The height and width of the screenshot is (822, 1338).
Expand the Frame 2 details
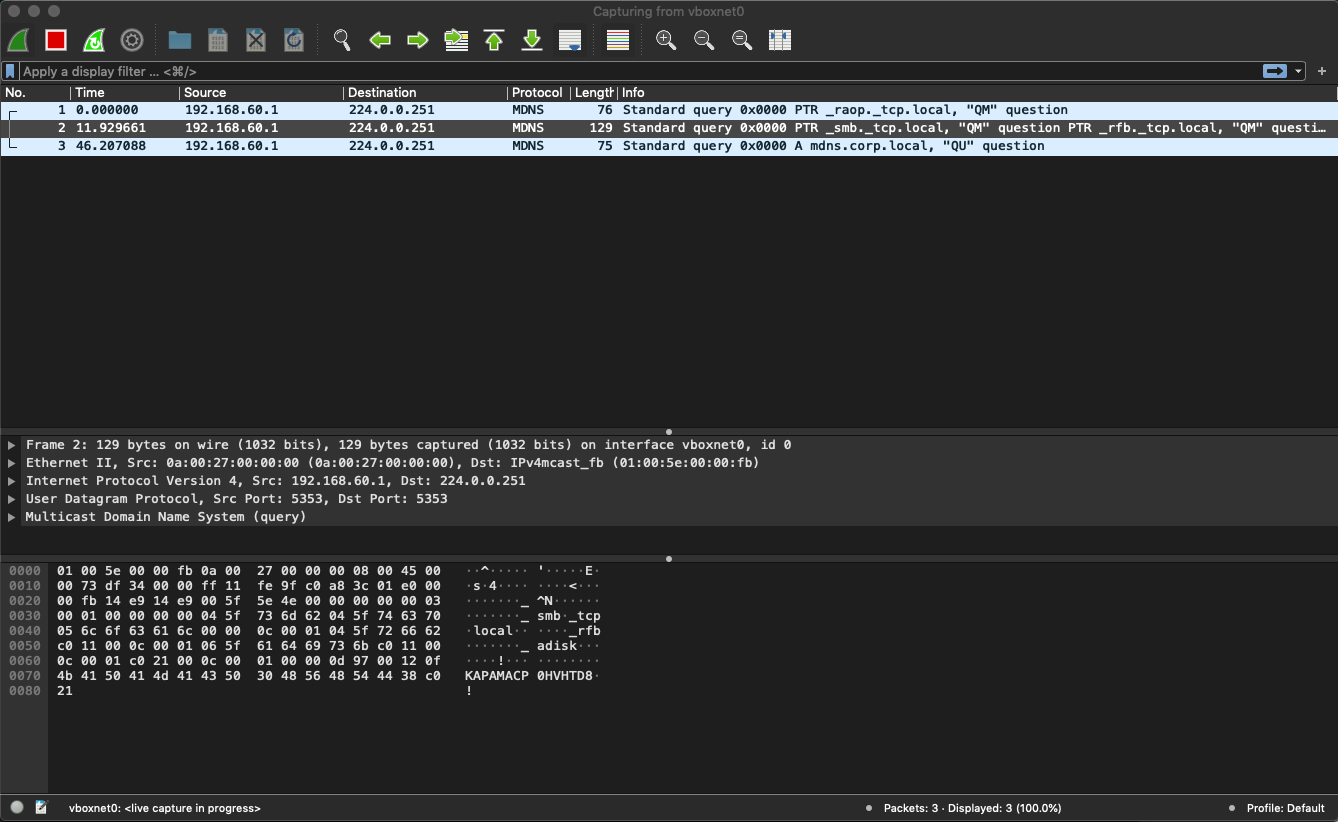tap(11, 444)
